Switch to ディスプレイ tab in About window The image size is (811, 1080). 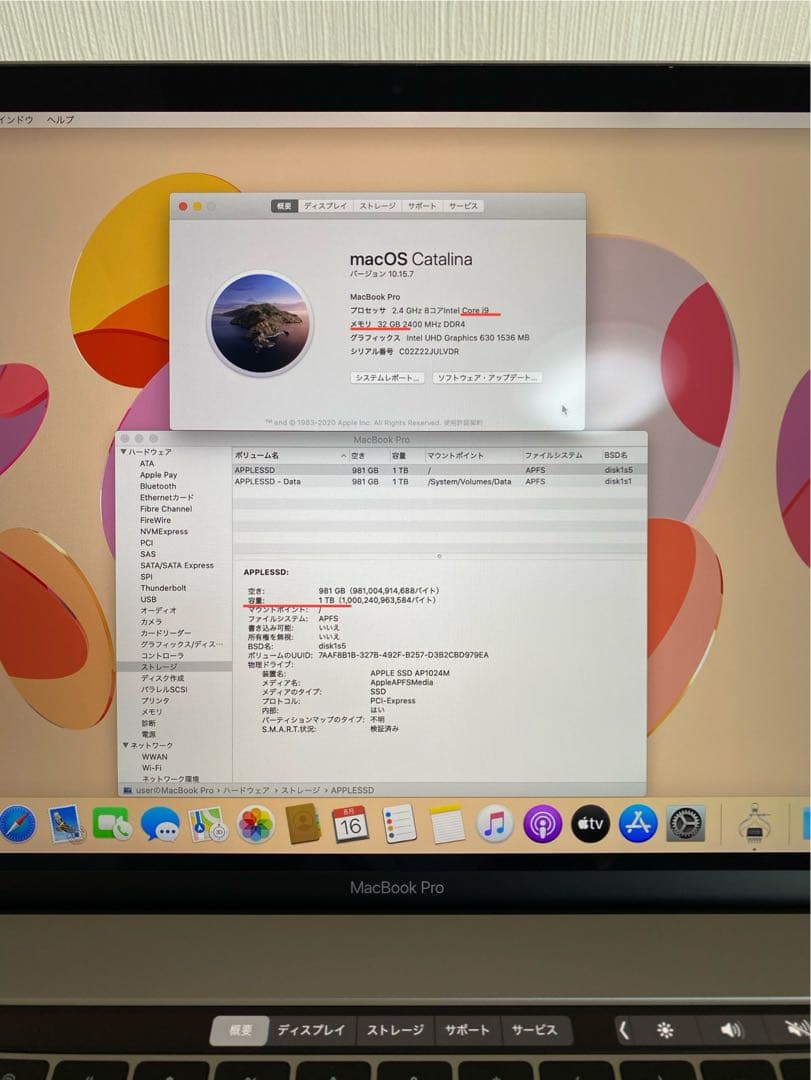click(326, 206)
